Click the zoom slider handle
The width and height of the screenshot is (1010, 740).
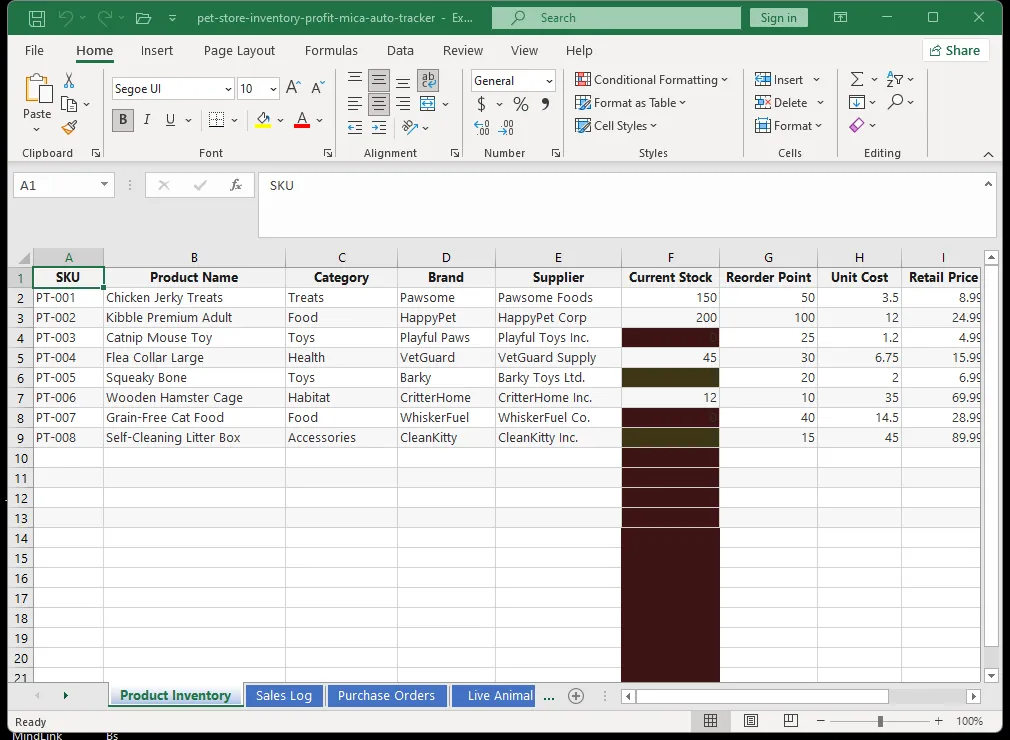pos(880,721)
